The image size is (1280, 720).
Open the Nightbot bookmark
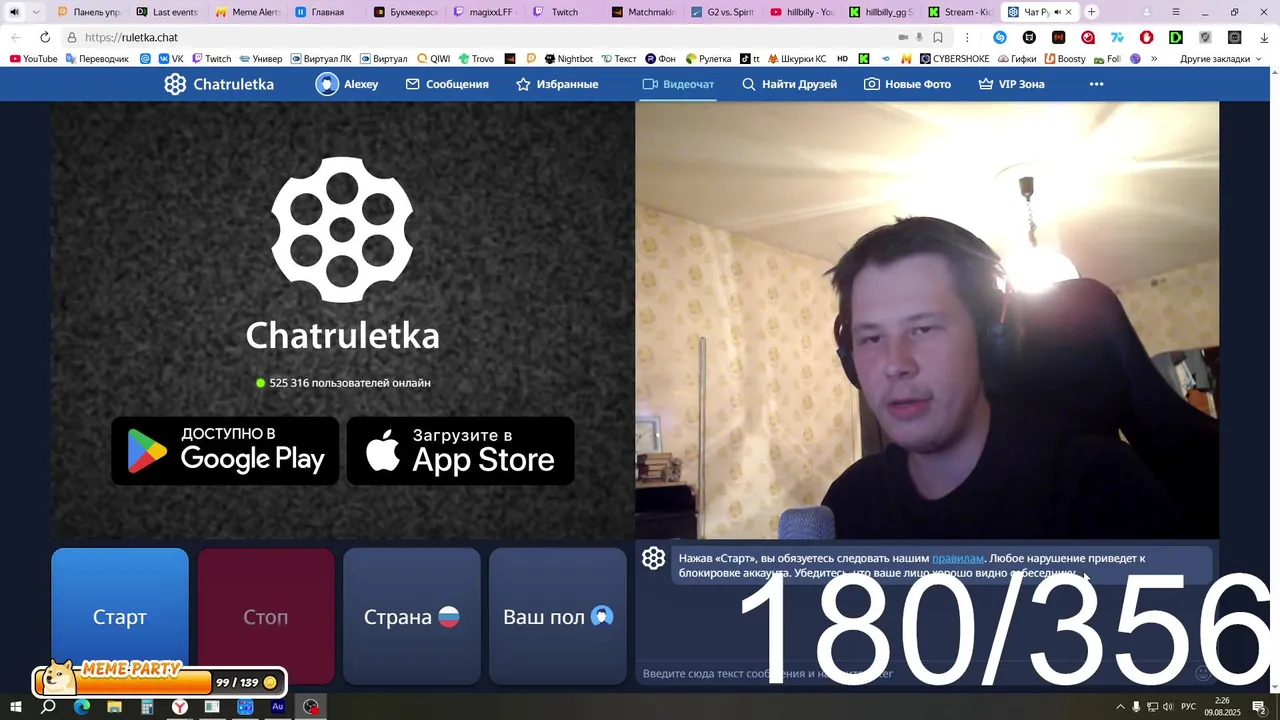569,59
